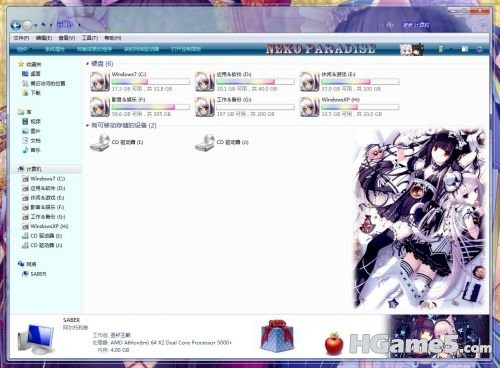Viewport: 500px width, 368px height.
Task: Select the CD 驱动器 (I:) drive icon
Action: point(100,143)
